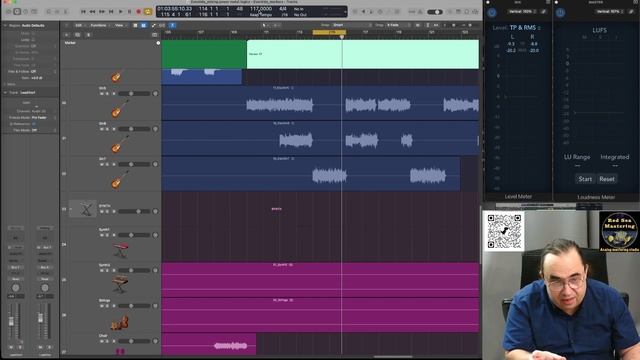This screenshot has height=360, width=640.
Task: Toggle the blue Catch Playhead button
Action: 172,25
